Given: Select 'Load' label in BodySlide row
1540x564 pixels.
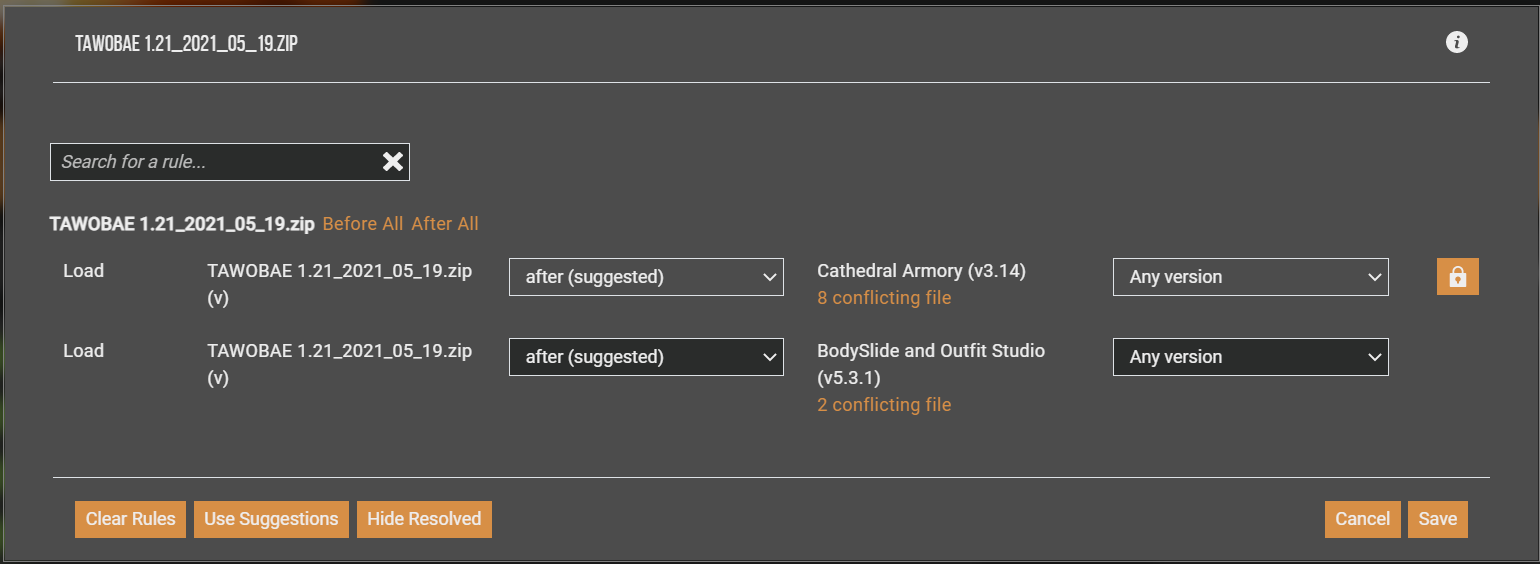Looking at the screenshot, I should coord(83,351).
